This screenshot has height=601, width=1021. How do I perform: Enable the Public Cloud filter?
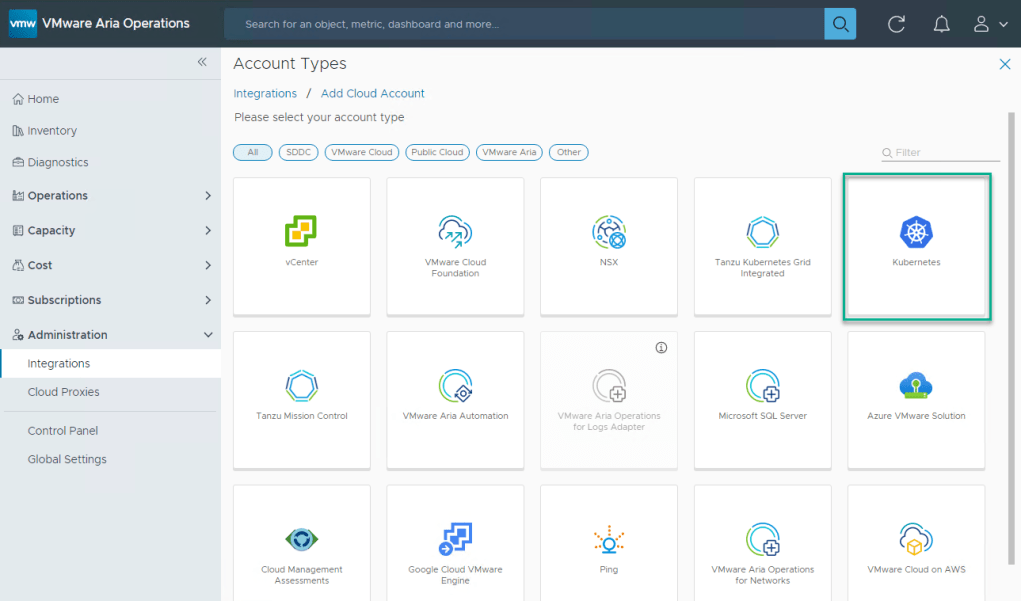[437, 153]
